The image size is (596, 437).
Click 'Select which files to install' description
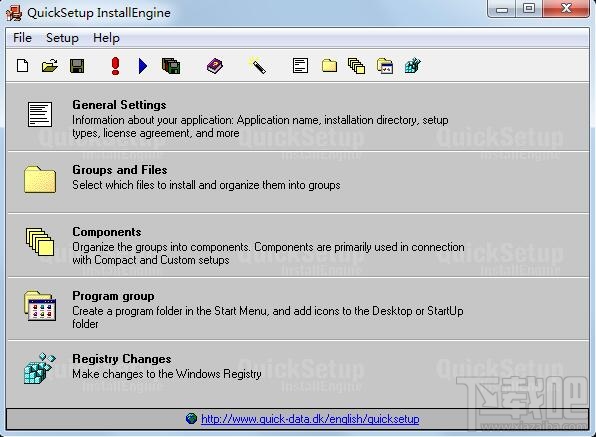[206, 185]
